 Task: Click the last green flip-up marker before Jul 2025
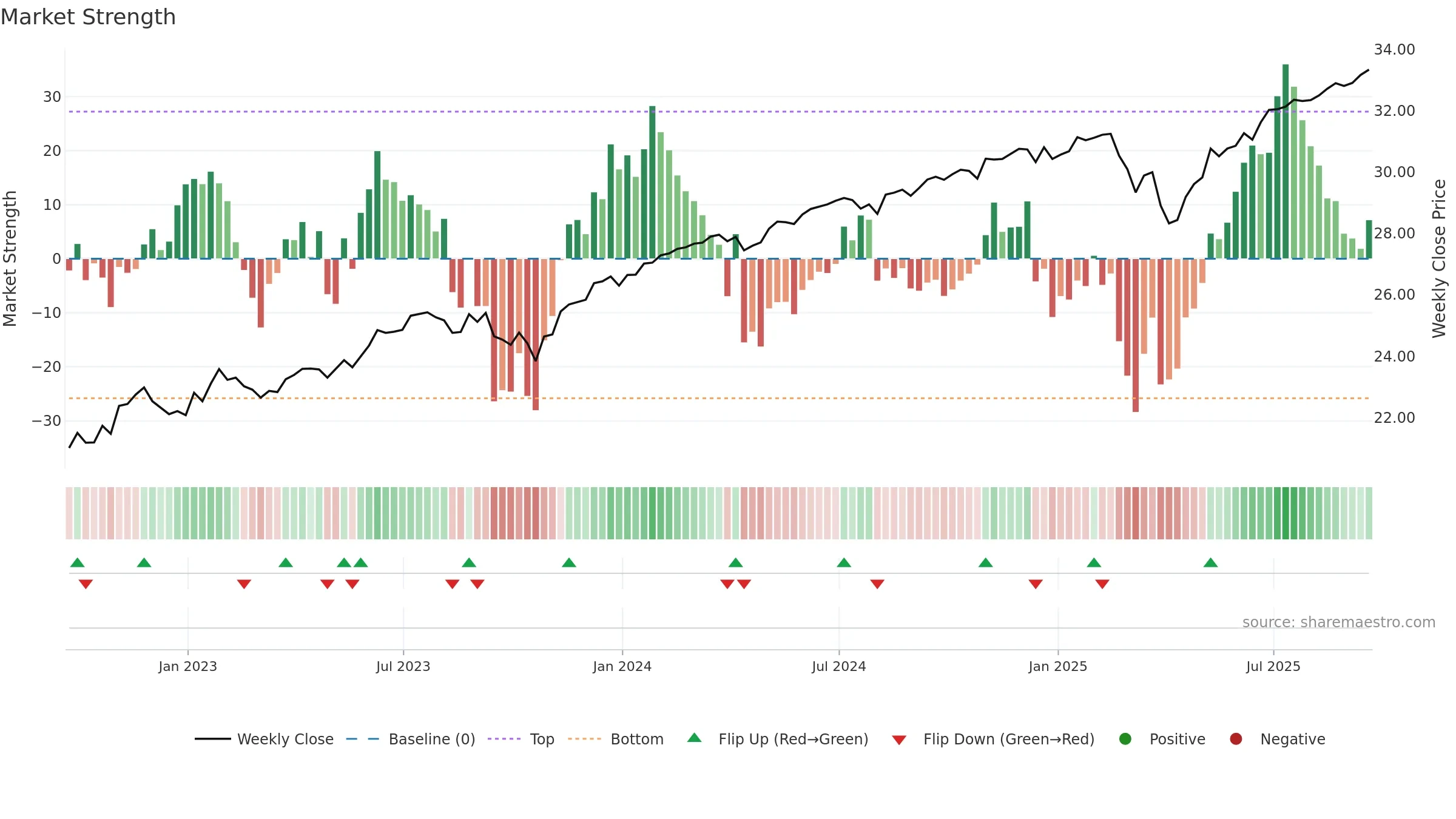click(1211, 562)
